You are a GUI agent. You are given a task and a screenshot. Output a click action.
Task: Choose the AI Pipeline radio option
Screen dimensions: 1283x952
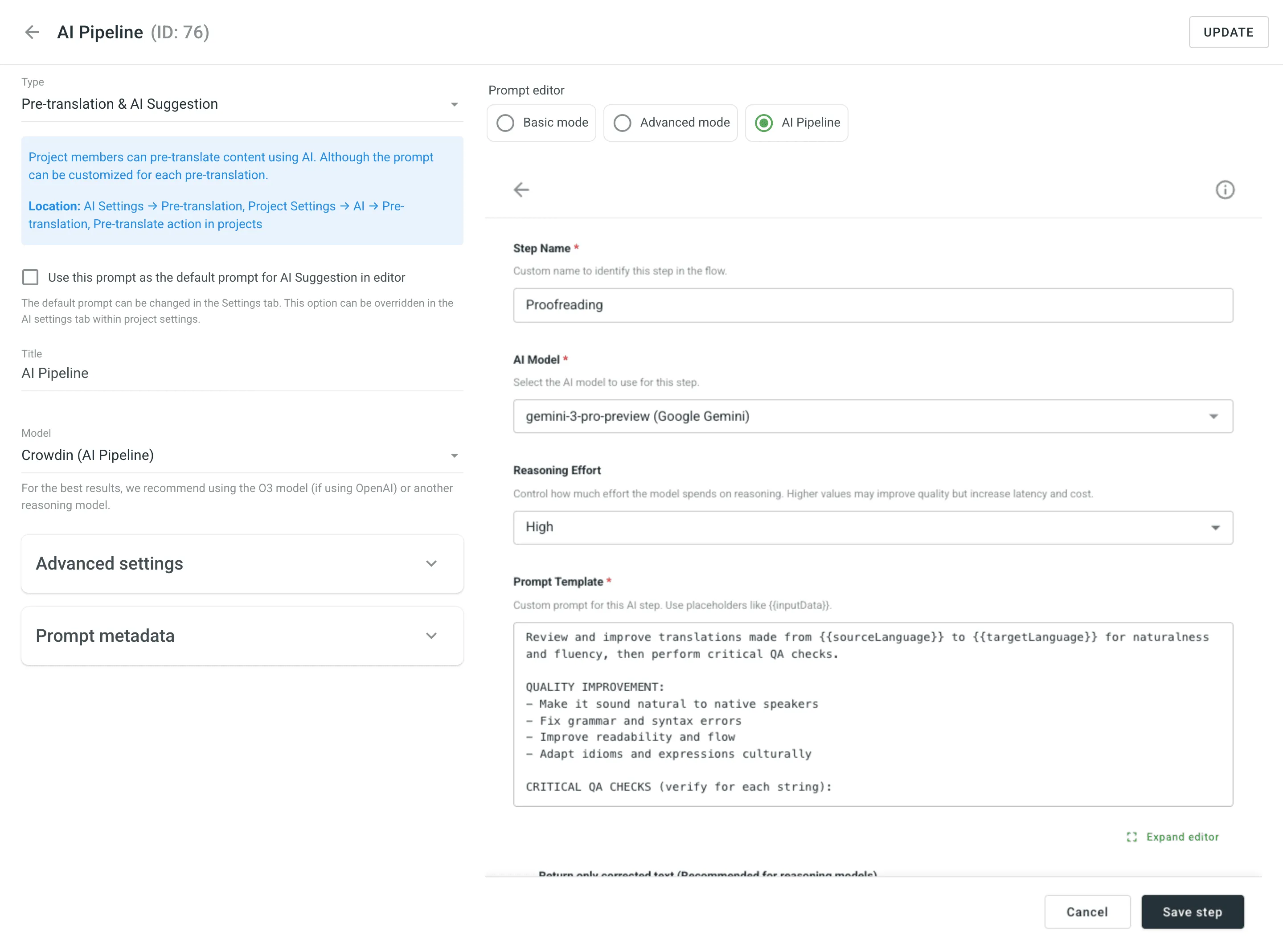(764, 123)
